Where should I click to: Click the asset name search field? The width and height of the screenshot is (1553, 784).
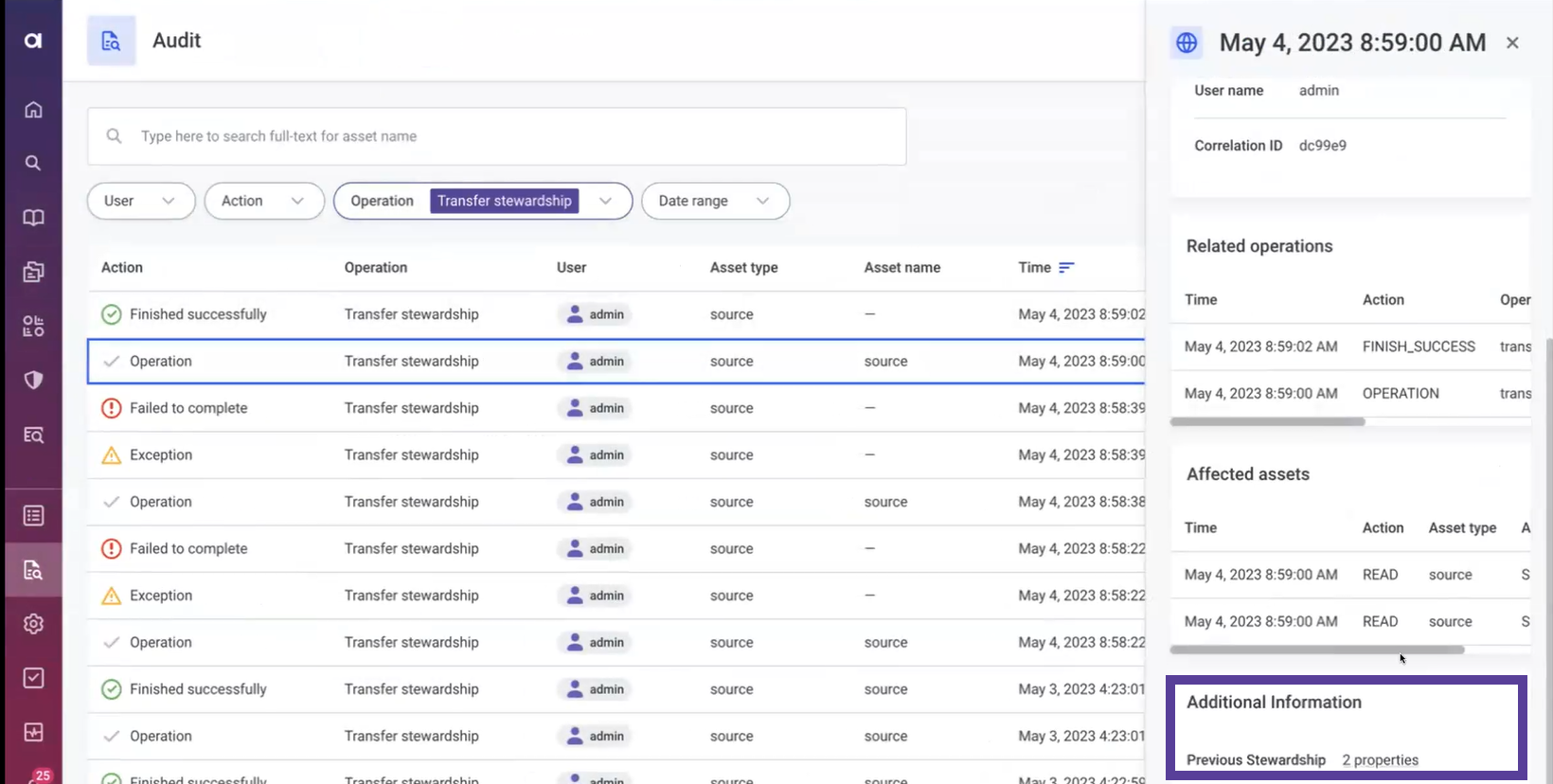[496, 136]
